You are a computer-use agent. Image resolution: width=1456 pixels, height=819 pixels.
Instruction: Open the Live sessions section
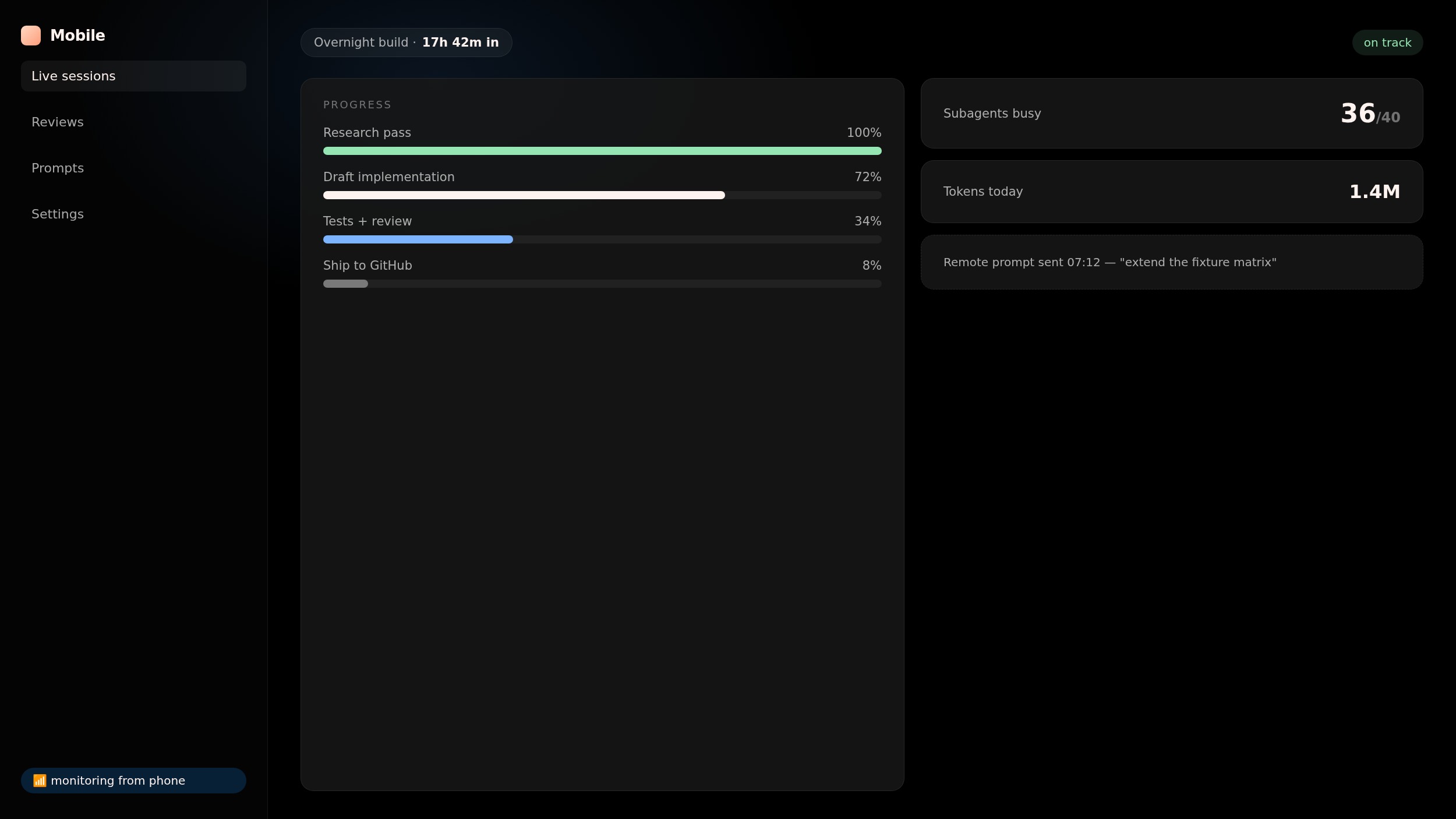(133, 76)
